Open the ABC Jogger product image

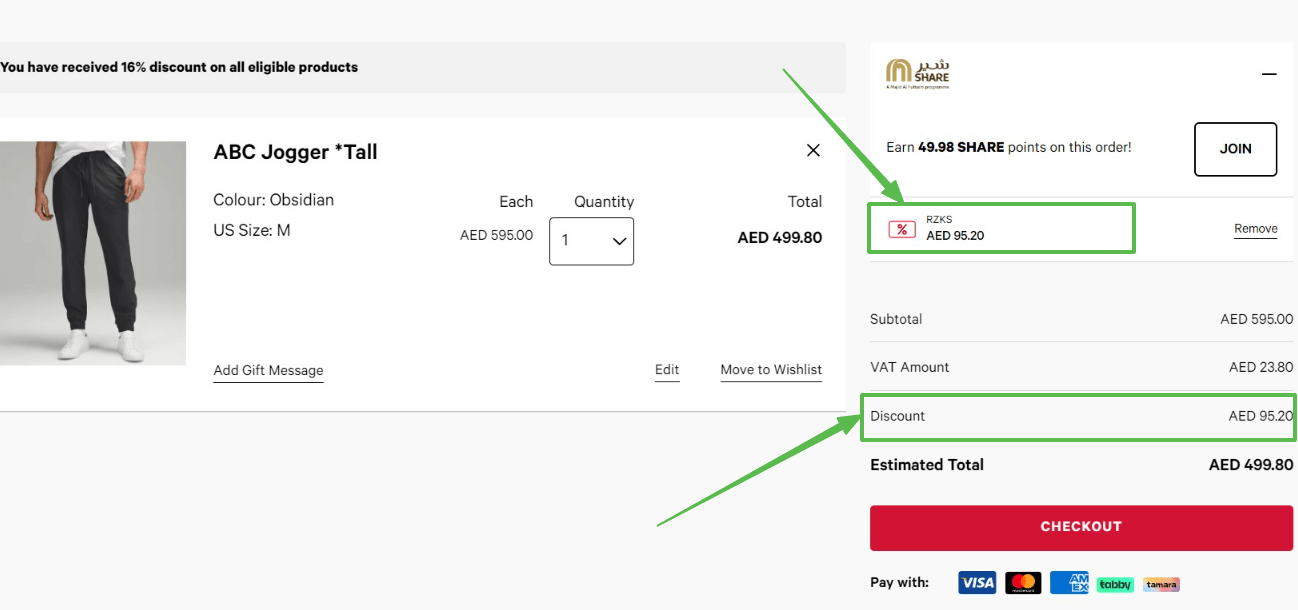[x=93, y=253]
